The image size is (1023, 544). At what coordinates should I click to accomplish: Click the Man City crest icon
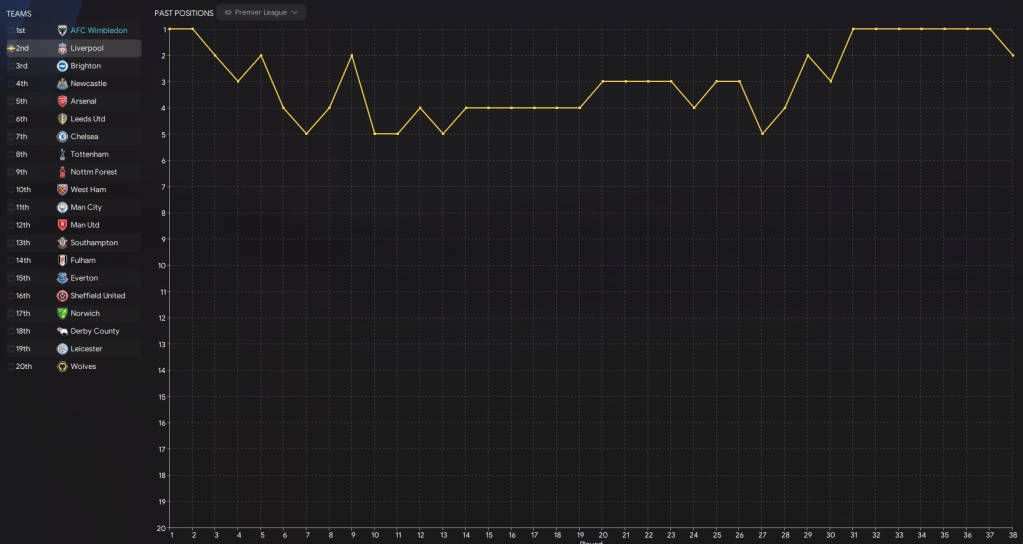62,207
